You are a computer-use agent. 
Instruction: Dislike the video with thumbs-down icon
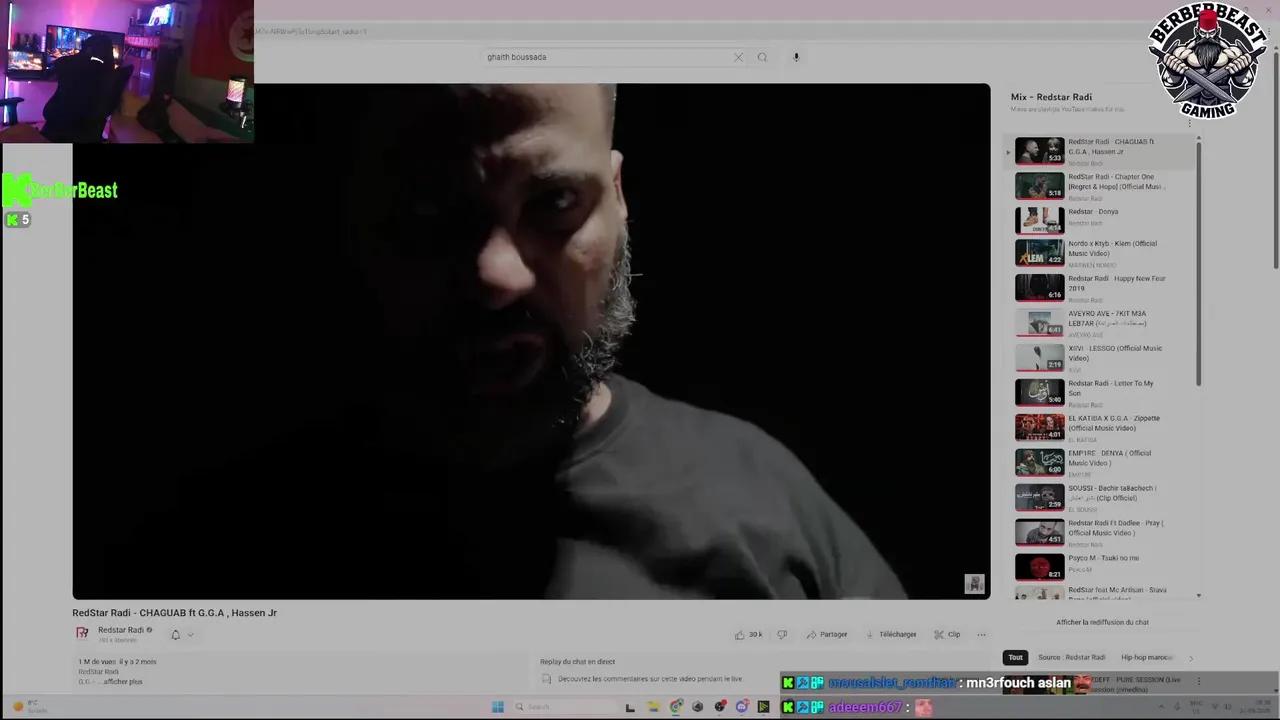[782, 634]
